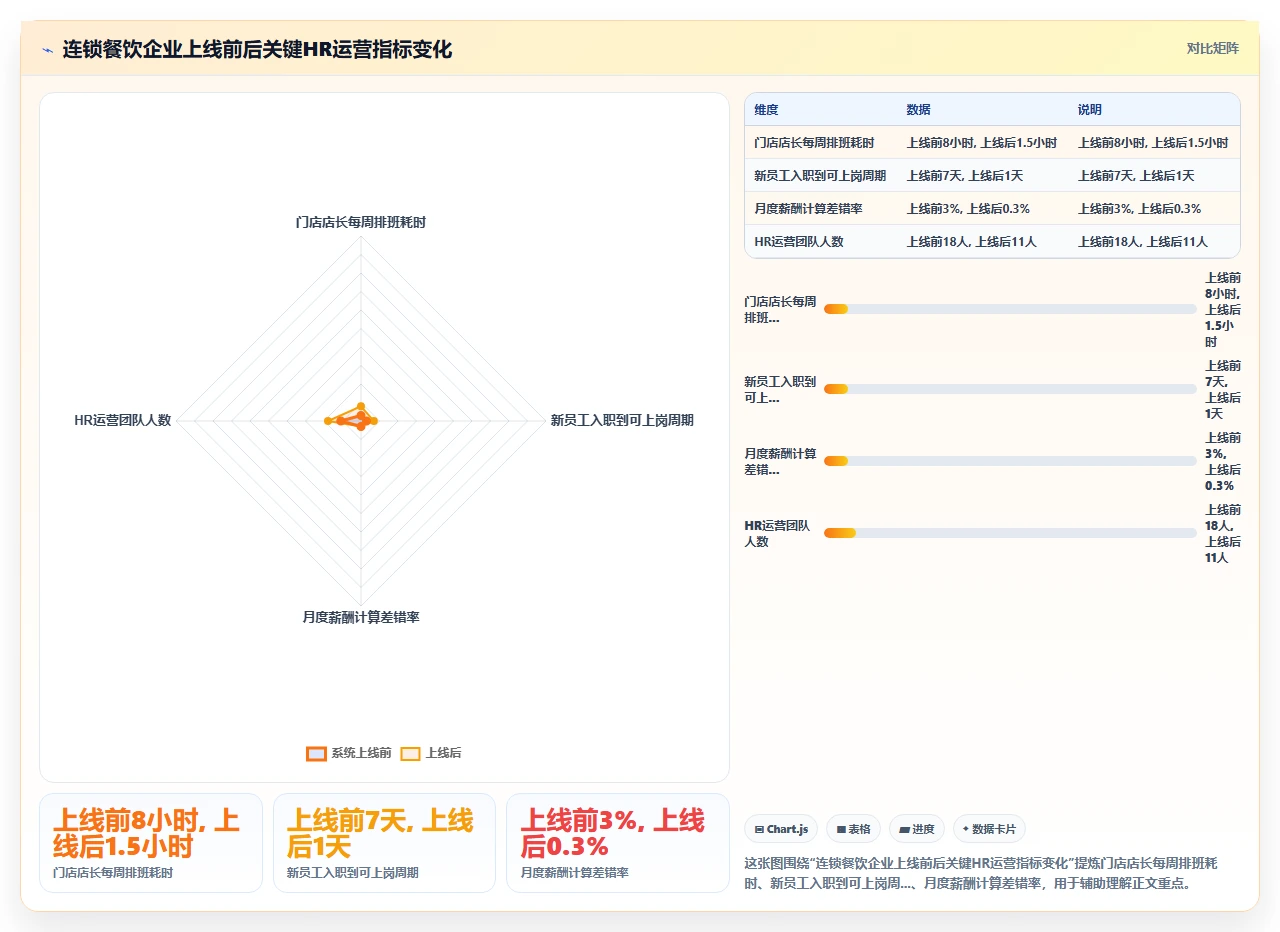Toggle the 系统上线前 legend swatch
The image size is (1280, 932).
(316, 753)
